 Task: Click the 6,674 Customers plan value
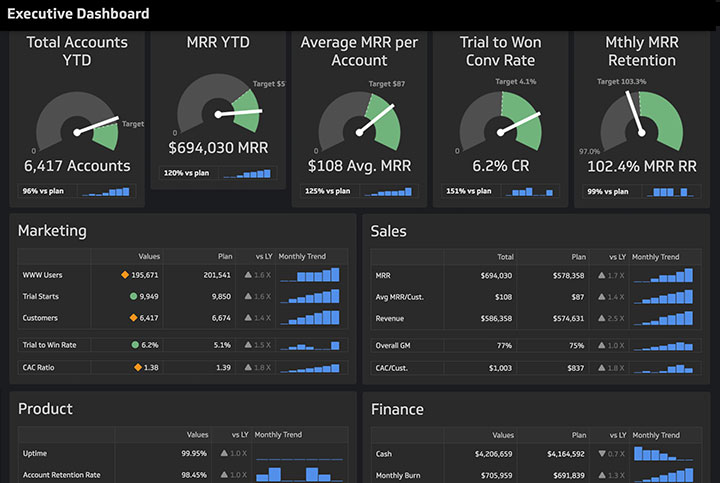tap(221, 318)
